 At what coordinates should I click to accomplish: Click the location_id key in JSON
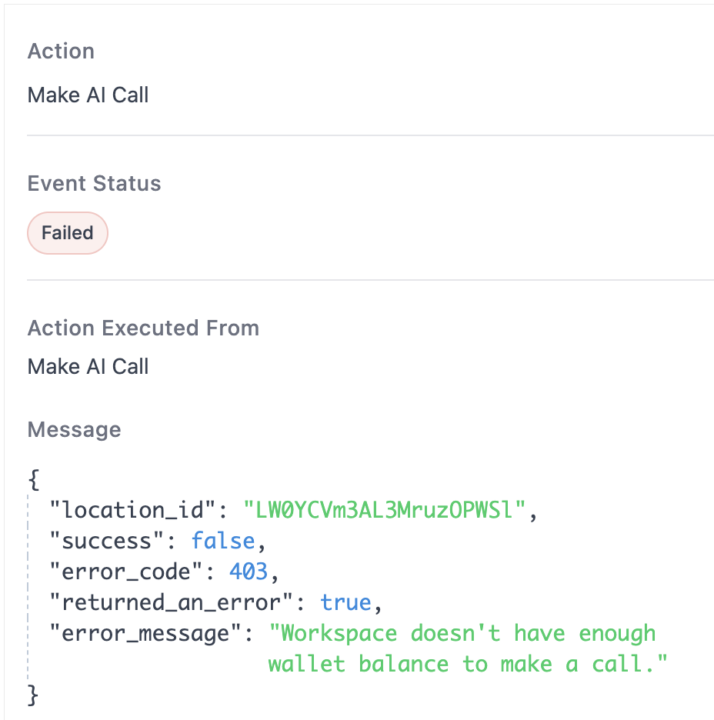coord(136,510)
